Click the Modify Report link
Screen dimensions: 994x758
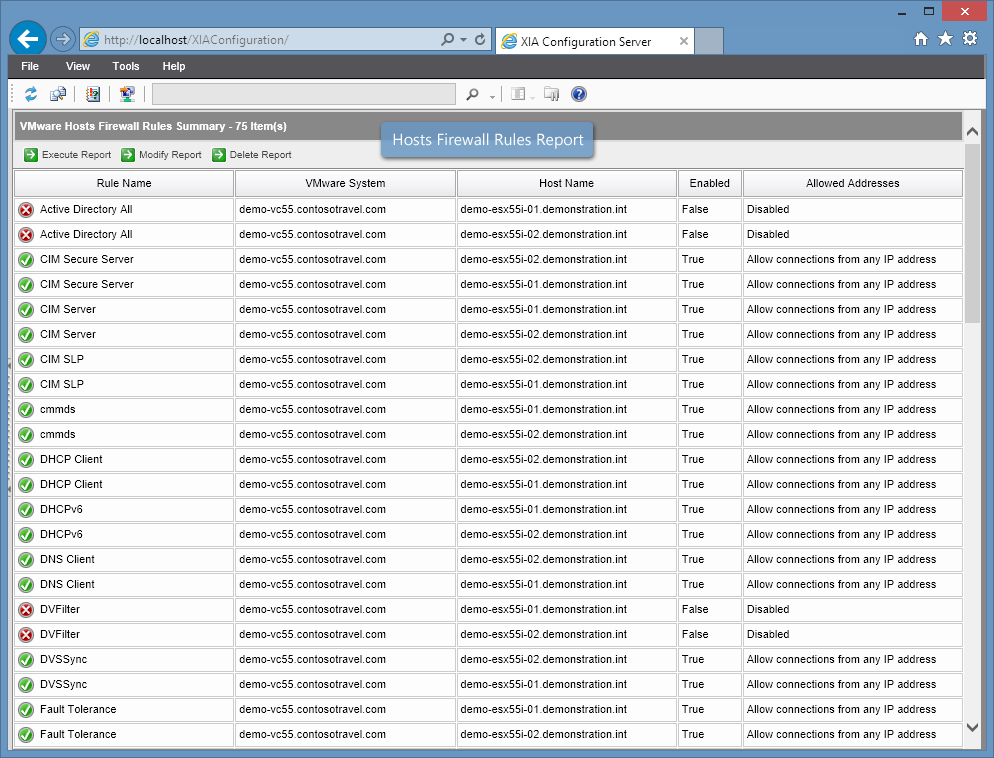click(x=170, y=155)
